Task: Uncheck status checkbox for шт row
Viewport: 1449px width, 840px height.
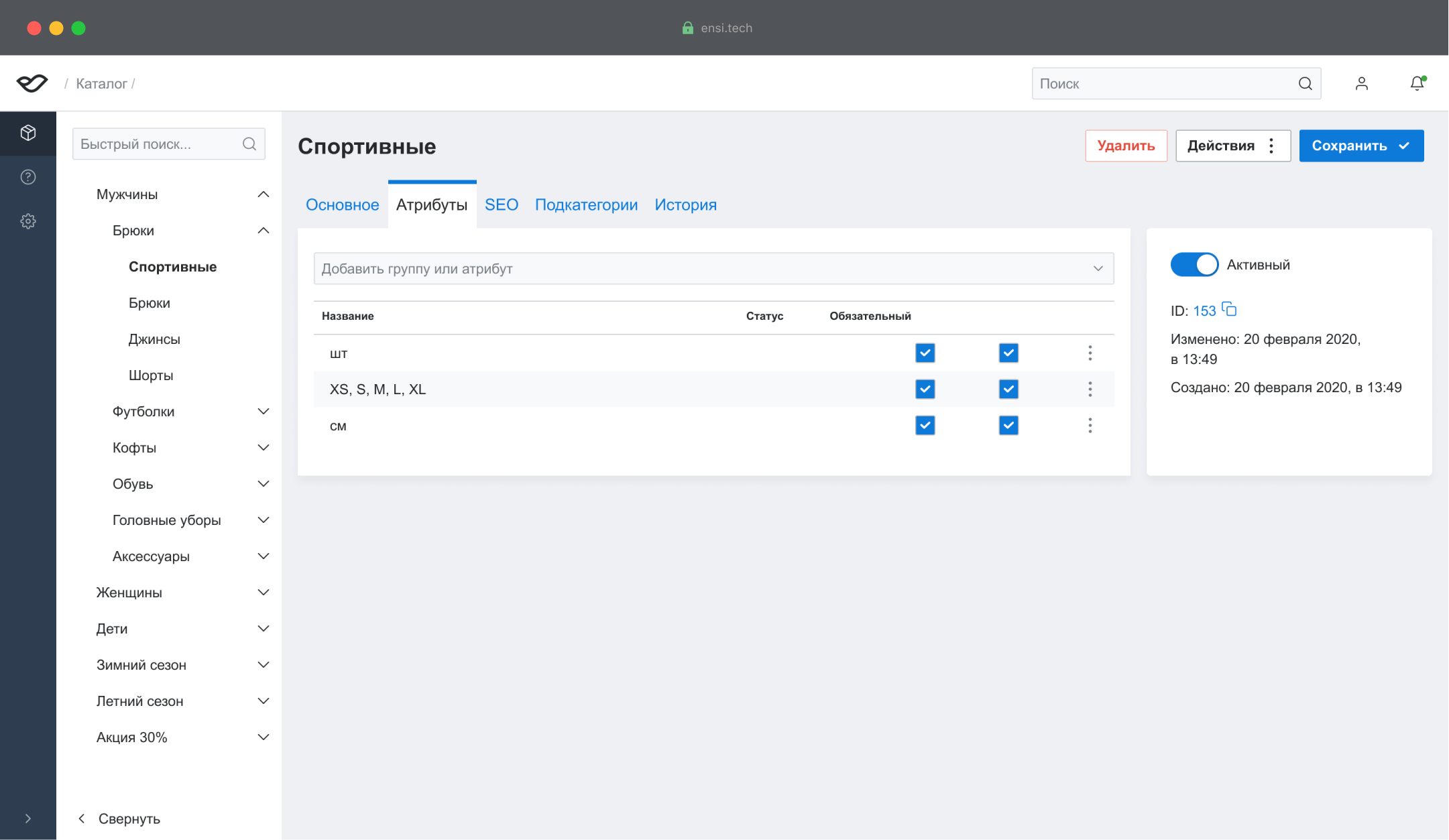Action: [x=925, y=353]
